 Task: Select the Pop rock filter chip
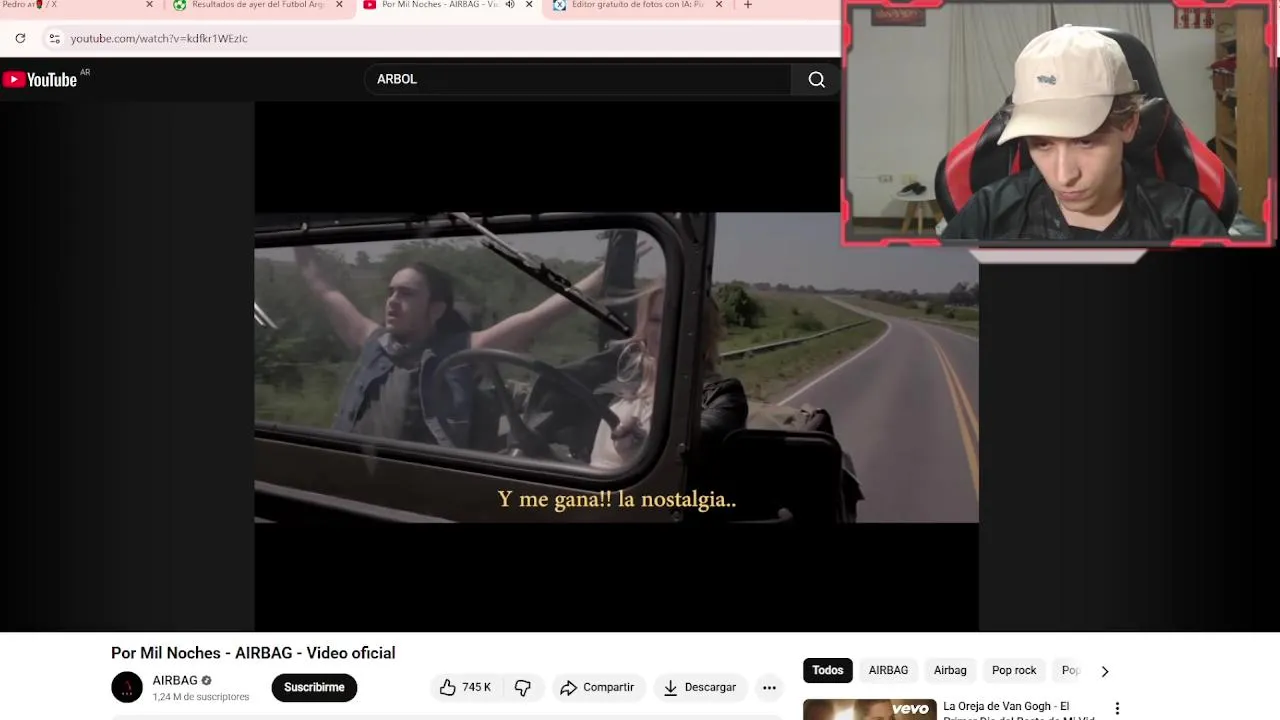[x=1014, y=670]
